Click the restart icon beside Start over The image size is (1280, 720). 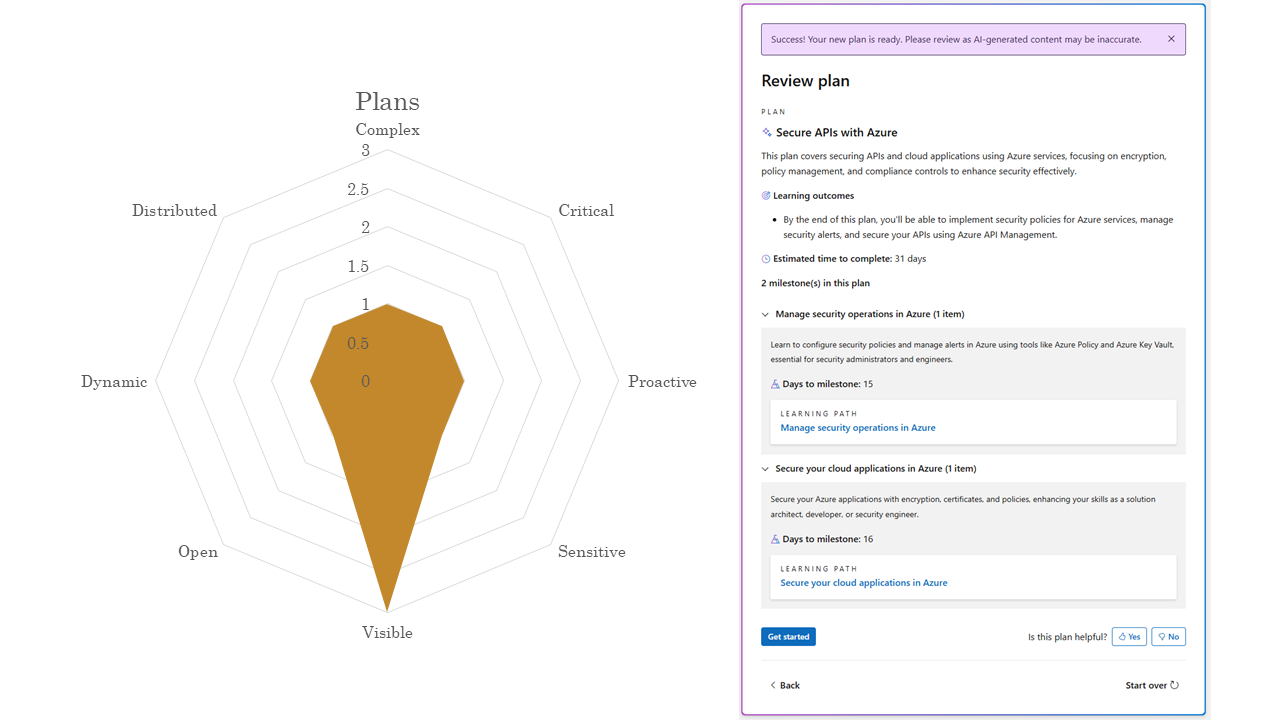point(1174,685)
